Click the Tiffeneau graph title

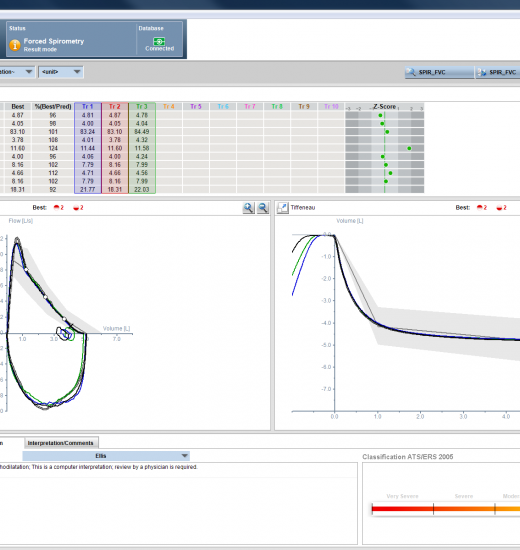pyautogui.click(x=303, y=208)
